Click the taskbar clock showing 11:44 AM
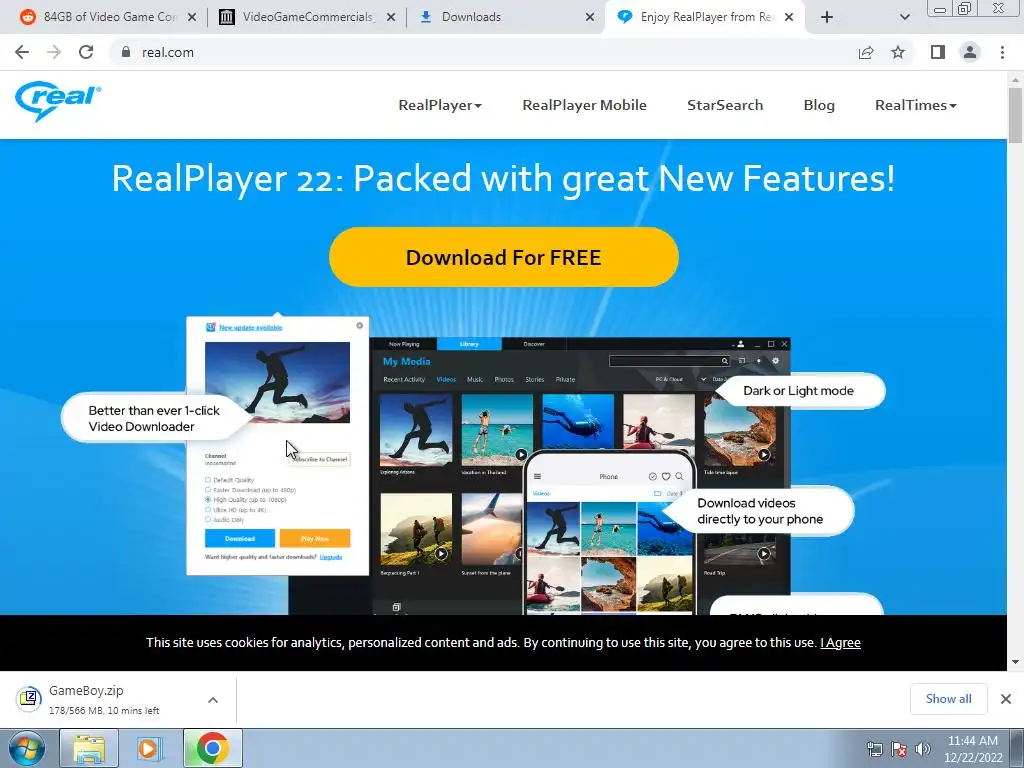The image size is (1024, 768). click(x=972, y=749)
